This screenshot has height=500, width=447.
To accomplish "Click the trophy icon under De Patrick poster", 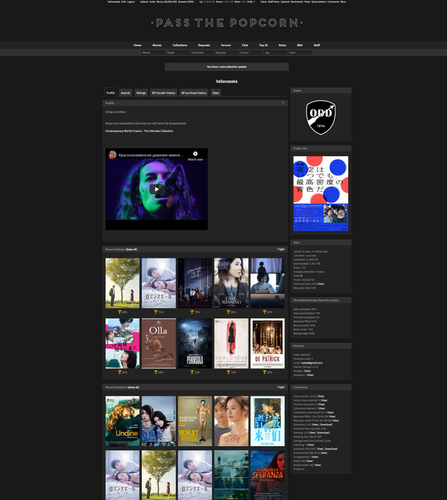I will coord(265,372).
